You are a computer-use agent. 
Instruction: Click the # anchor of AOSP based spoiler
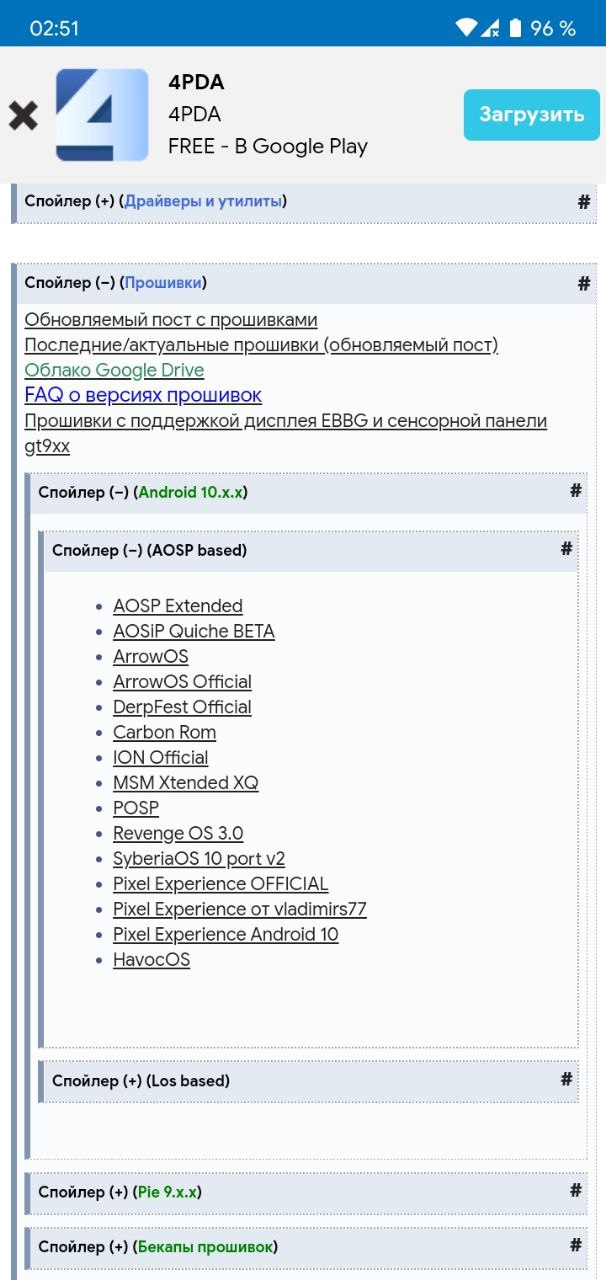566,549
